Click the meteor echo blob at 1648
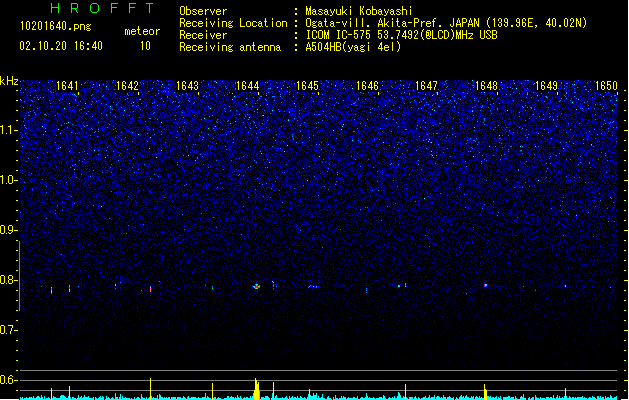 485,286
